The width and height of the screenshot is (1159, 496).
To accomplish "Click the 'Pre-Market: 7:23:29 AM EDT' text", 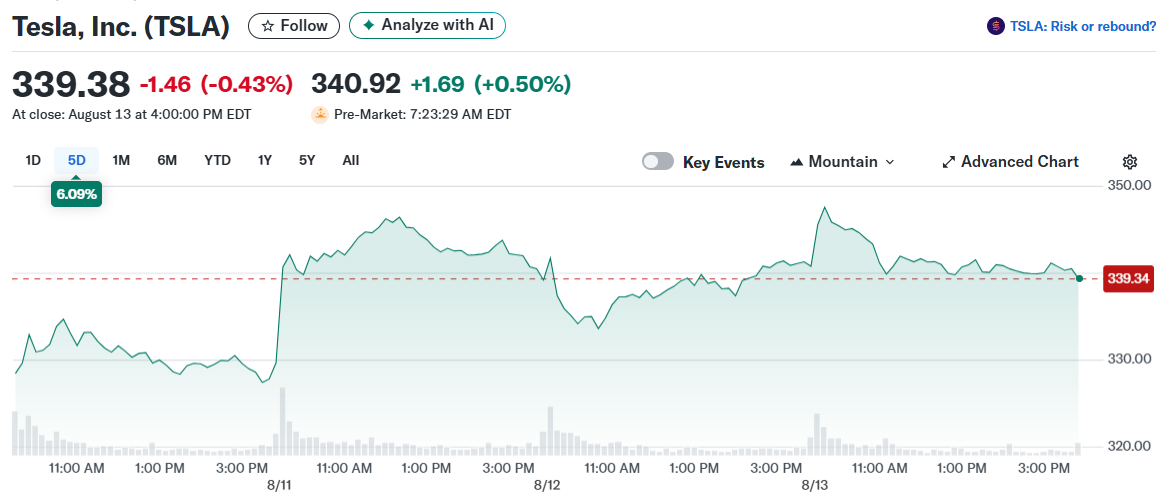I will click(x=423, y=115).
